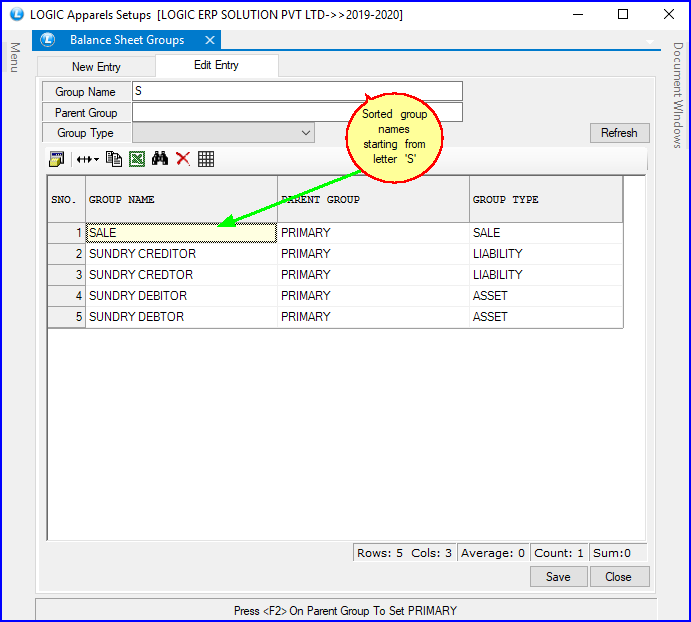This screenshot has width=691, height=622.
Task: Click LIABILITY in the SUNDRY CREDITOR row
Action: click(x=546, y=253)
